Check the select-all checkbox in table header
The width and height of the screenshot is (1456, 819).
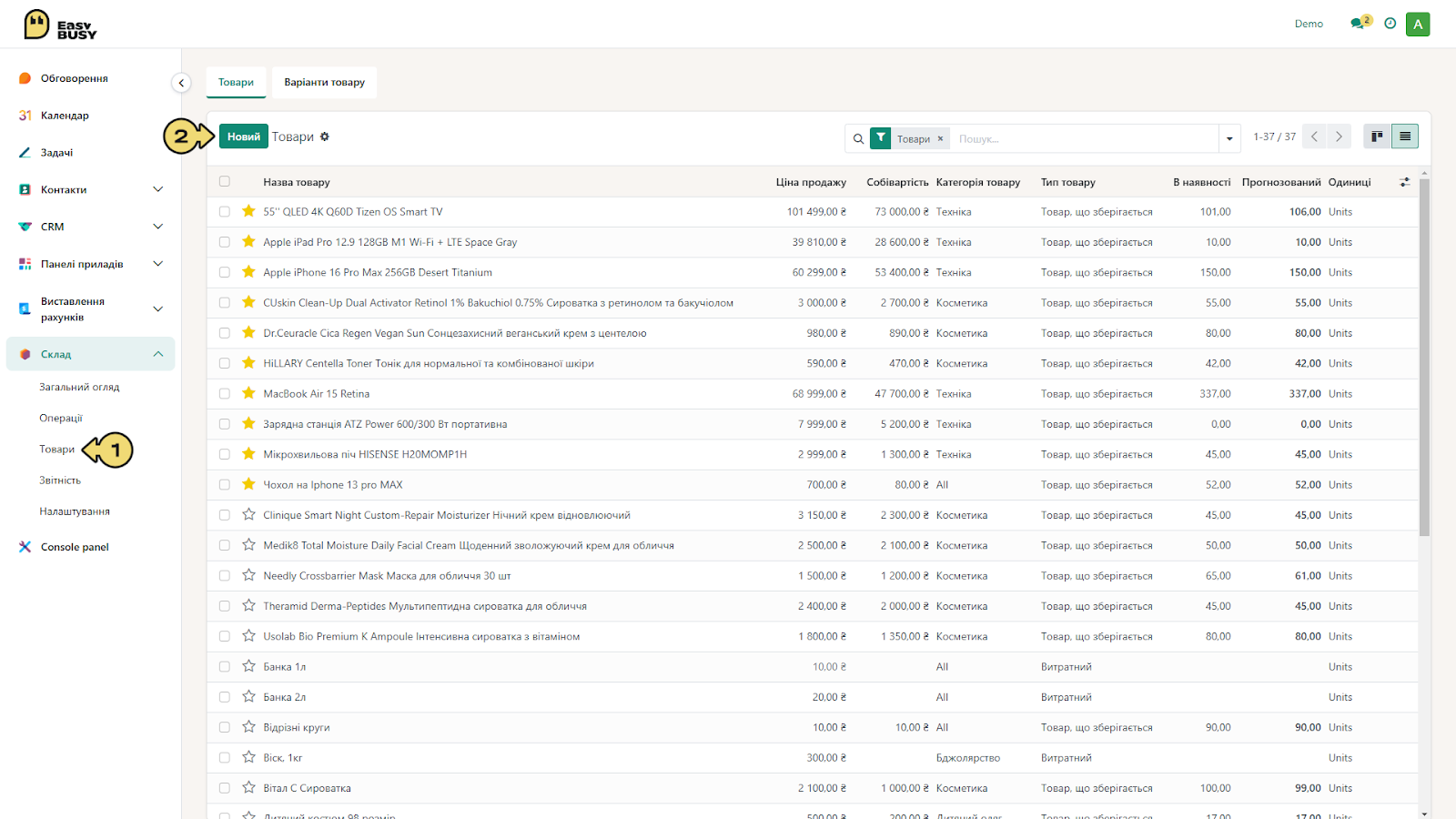225,181
